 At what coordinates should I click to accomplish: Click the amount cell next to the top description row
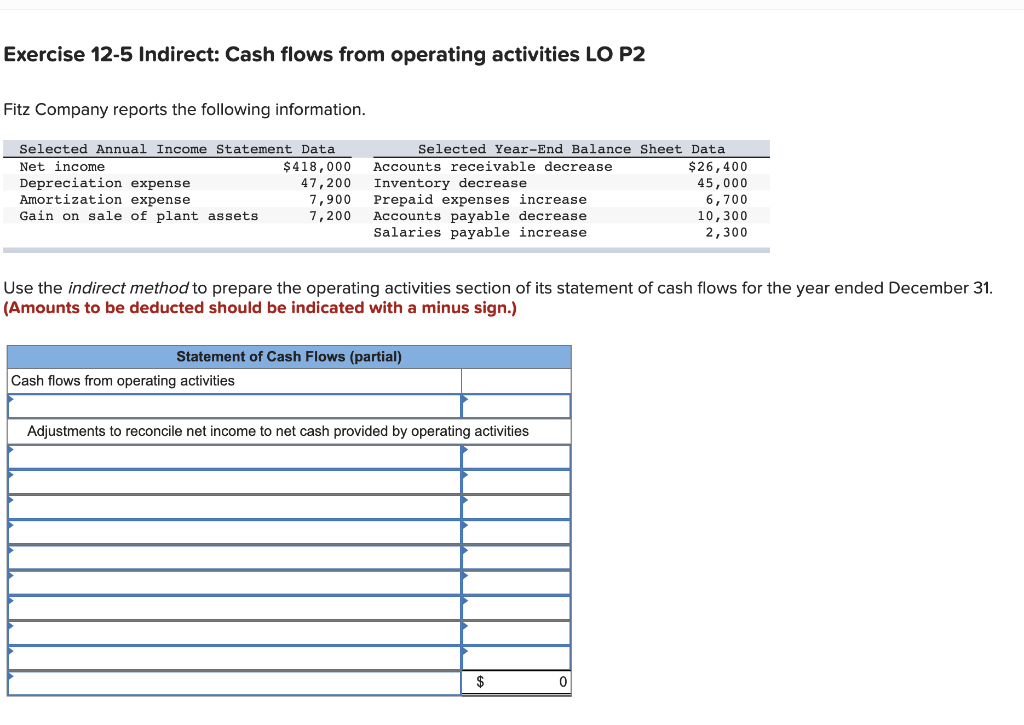516,406
